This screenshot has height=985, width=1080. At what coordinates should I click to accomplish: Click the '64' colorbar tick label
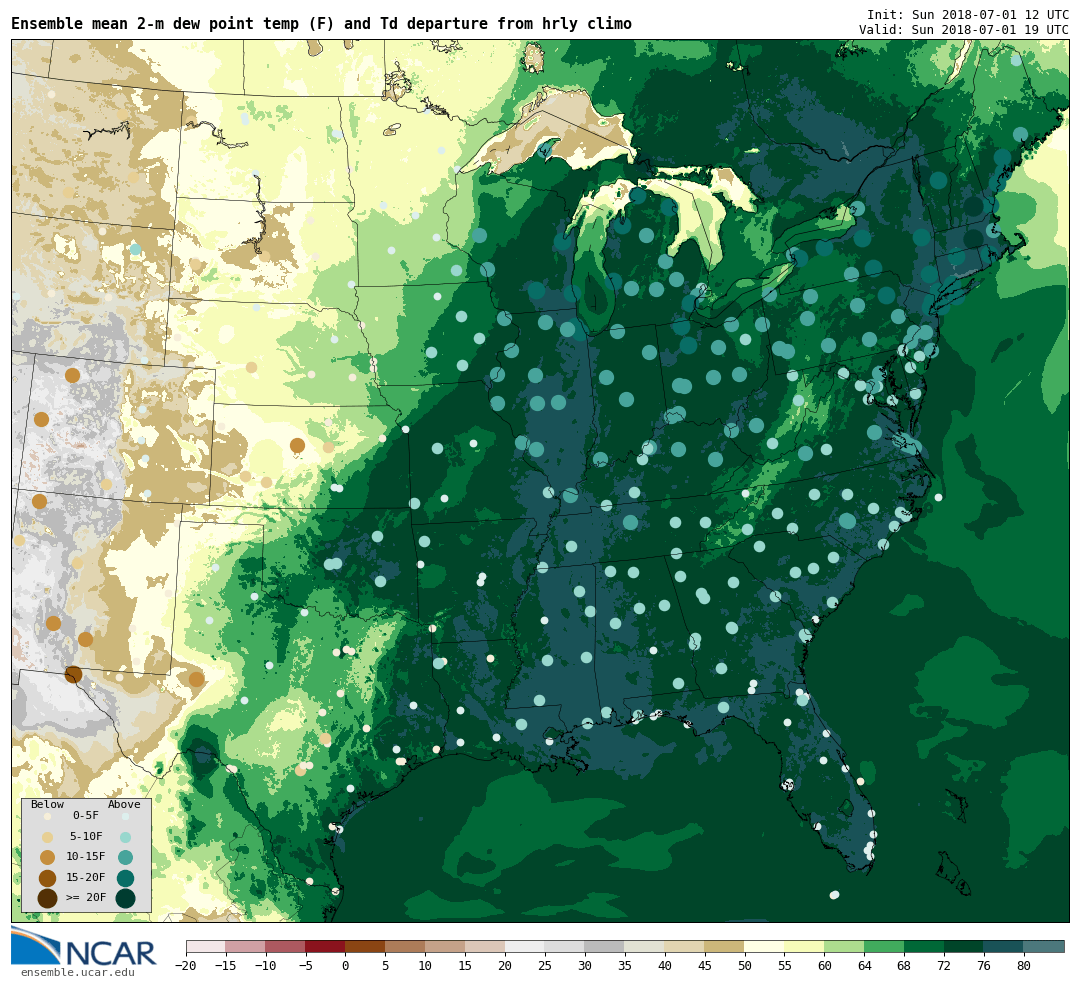[865, 966]
